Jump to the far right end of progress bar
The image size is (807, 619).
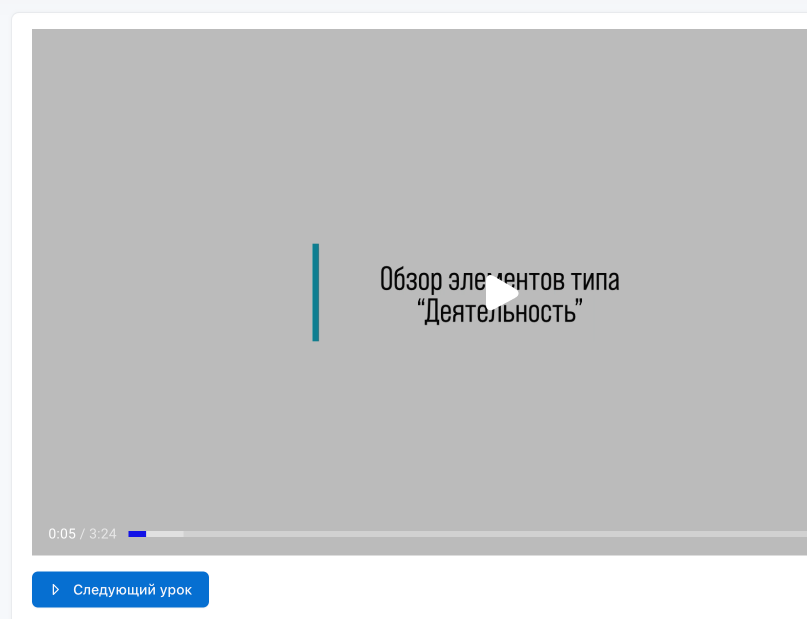point(803,534)
